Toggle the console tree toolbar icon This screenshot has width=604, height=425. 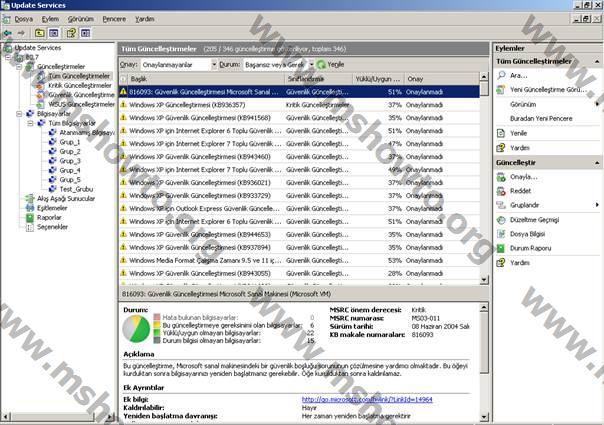(x=54, y=33)
